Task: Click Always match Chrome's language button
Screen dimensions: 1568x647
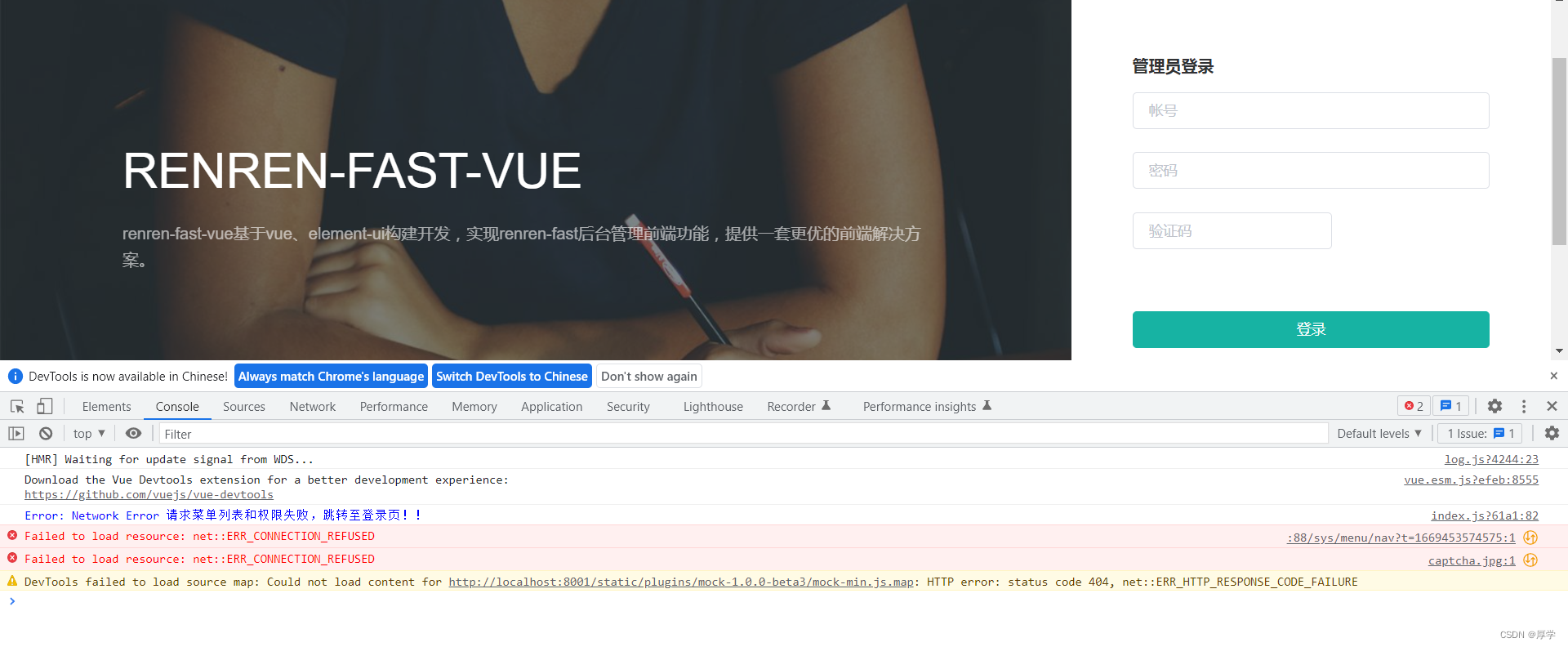Action: (331, 376)
